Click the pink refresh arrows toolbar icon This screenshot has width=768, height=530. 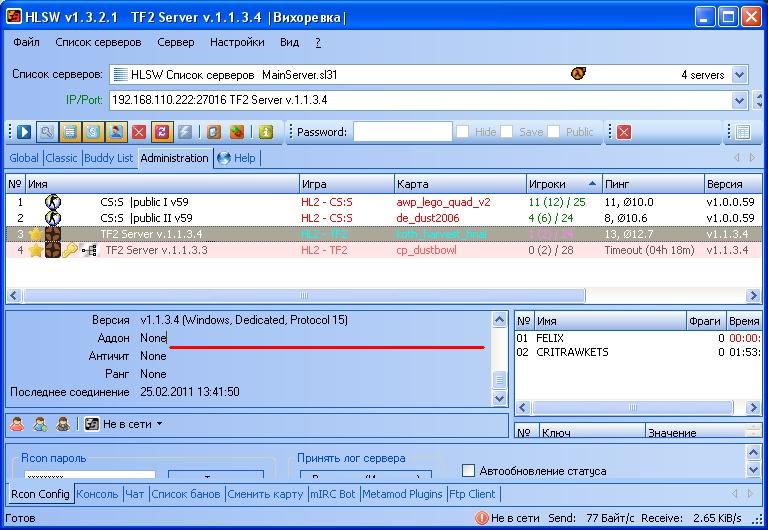(162, 132)
